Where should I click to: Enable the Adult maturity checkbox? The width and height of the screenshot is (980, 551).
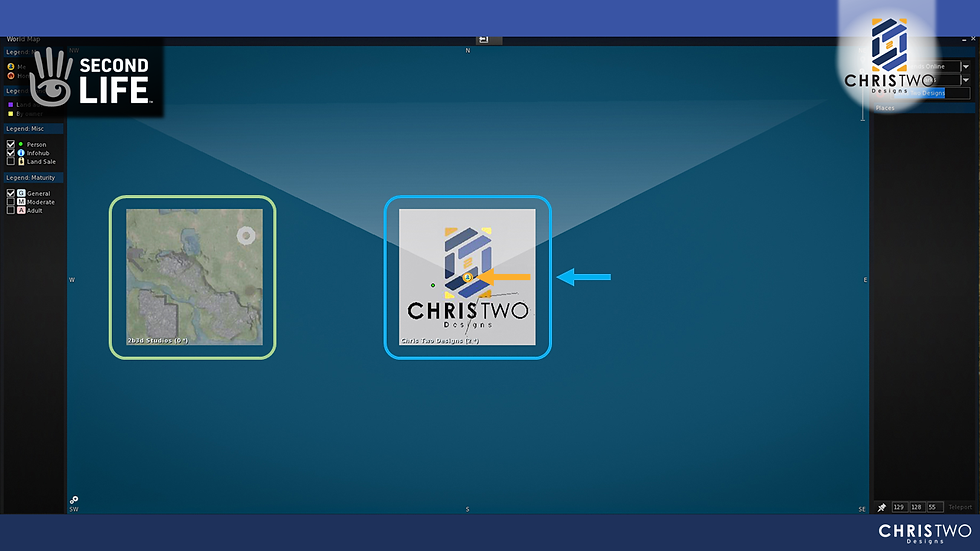11,211
